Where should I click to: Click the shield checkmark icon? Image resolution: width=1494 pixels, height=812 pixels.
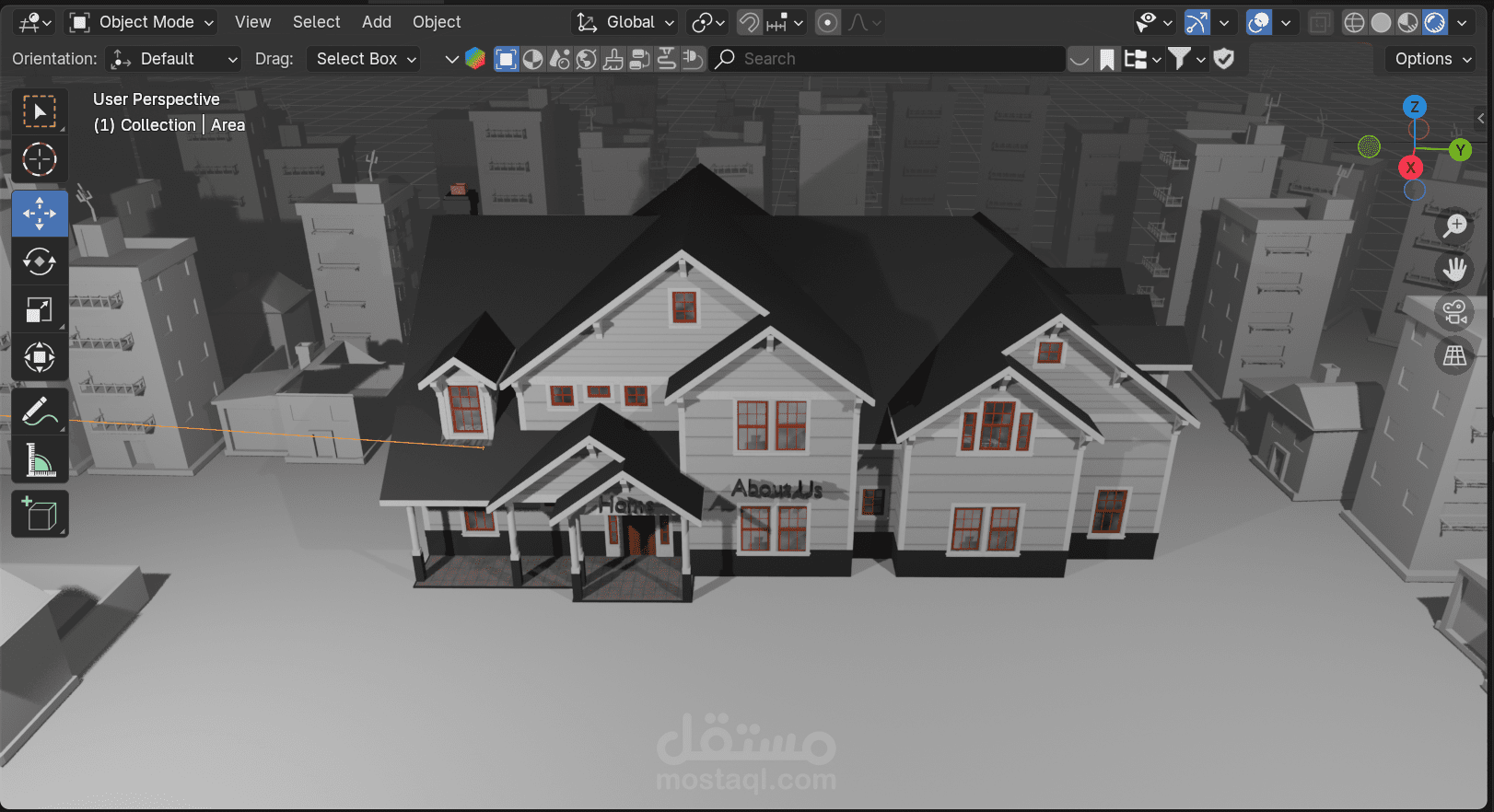click(1224, 59)
